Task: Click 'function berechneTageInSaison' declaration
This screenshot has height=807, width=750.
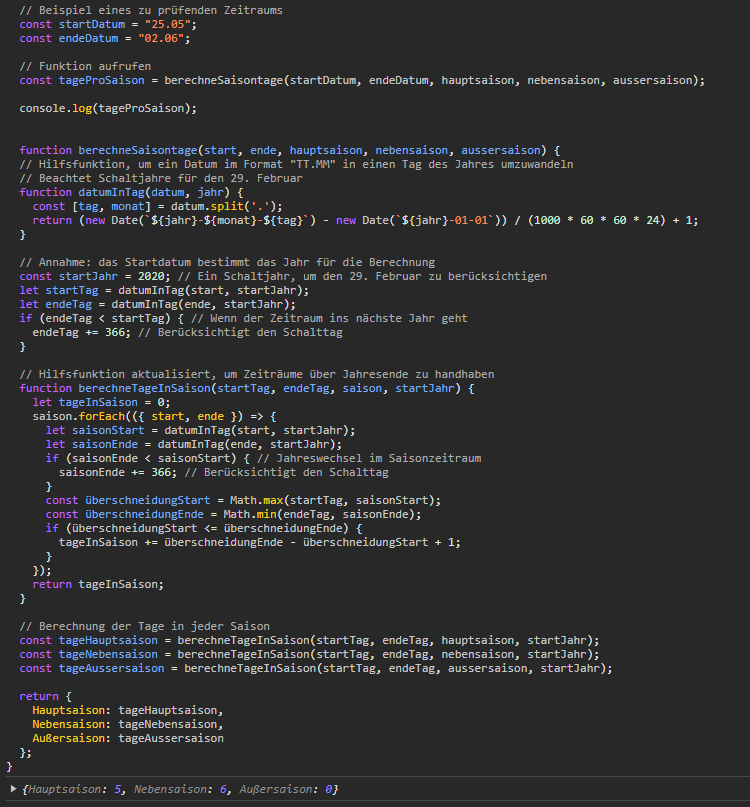Action: pos(247,388)
